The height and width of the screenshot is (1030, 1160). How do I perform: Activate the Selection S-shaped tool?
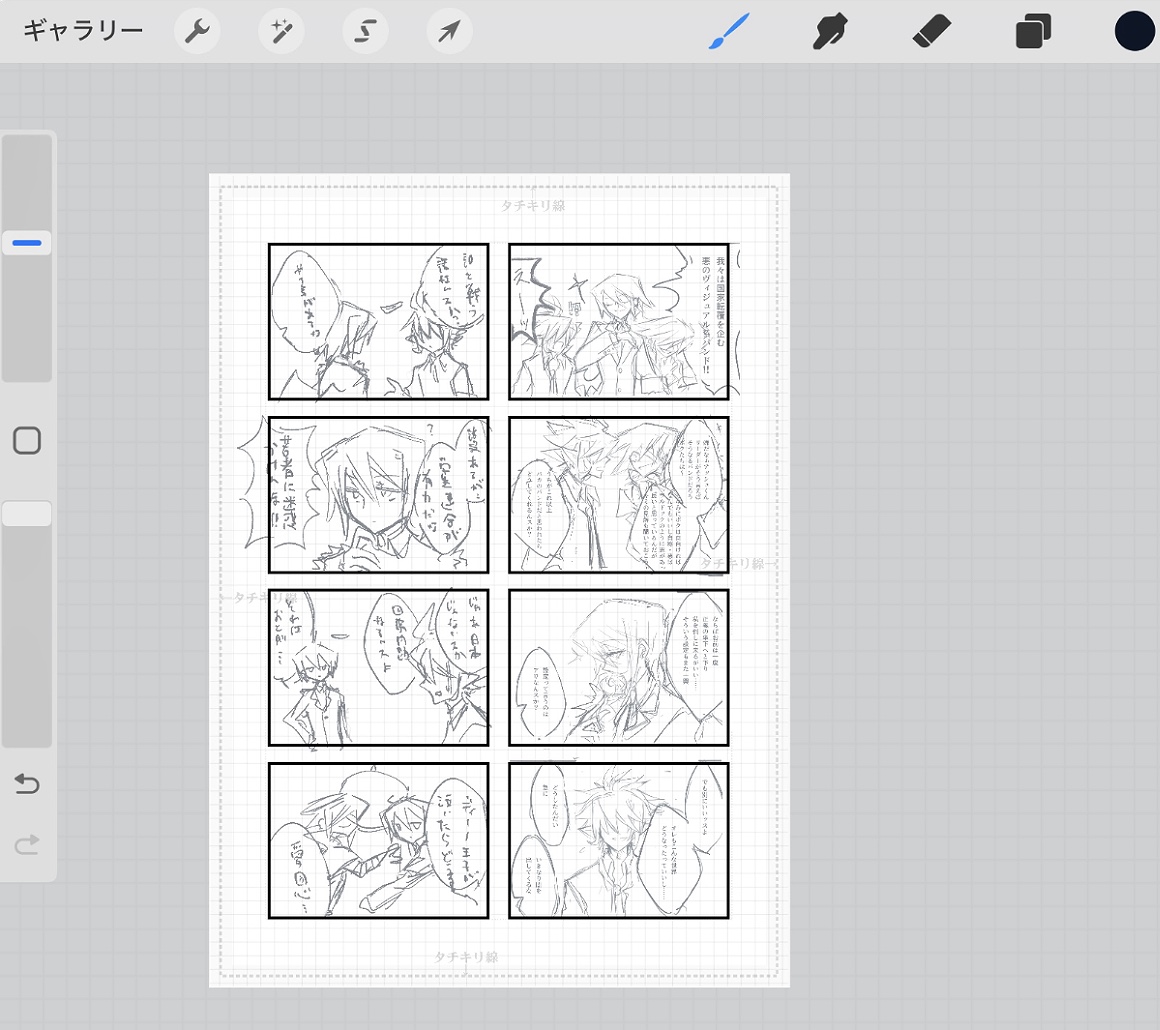click(x=365, y=32)
